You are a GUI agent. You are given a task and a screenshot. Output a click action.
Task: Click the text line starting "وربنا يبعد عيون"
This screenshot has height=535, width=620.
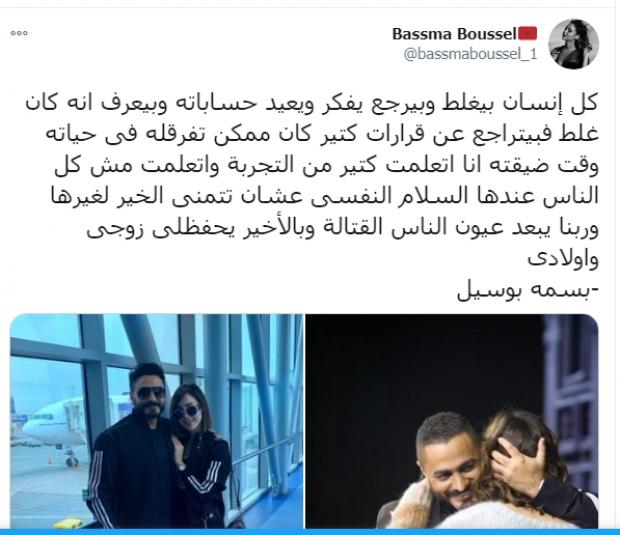[342, 227]
